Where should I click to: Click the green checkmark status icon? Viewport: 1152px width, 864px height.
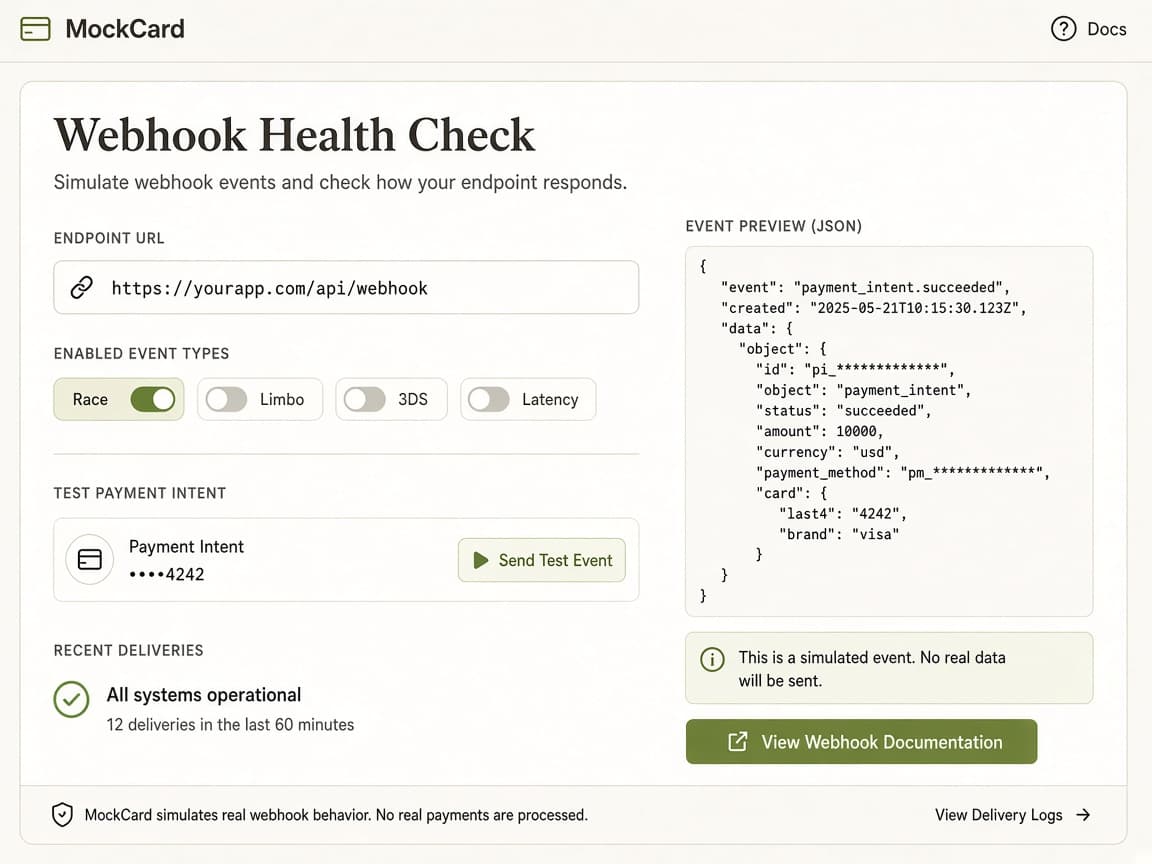point(71,699)
